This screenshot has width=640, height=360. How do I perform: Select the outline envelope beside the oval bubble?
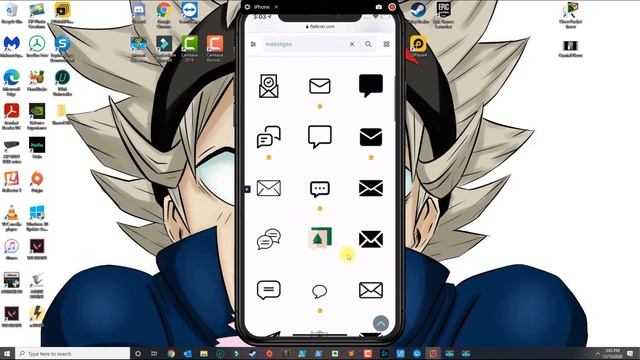pos(371,290)
